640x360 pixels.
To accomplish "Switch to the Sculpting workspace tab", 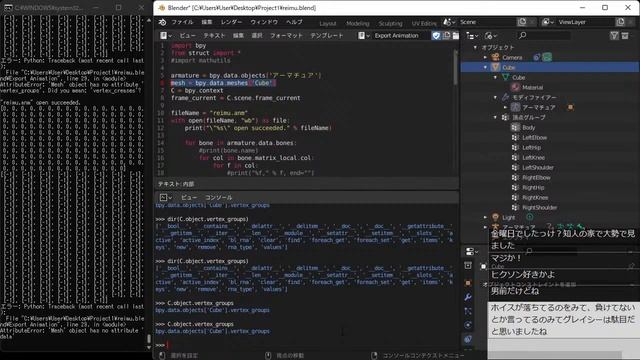I will coord(390,24).
